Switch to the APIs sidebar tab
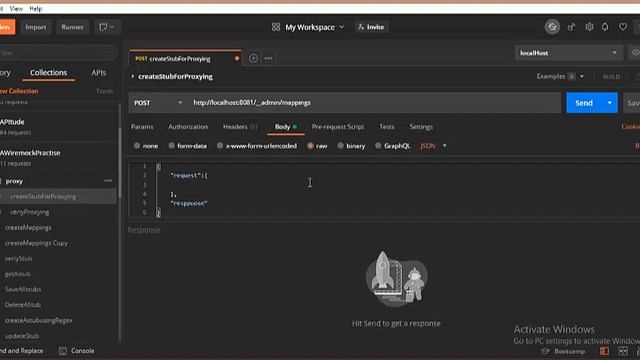The width and height of the screenshot is (640, 360). (x=98, y=73)
